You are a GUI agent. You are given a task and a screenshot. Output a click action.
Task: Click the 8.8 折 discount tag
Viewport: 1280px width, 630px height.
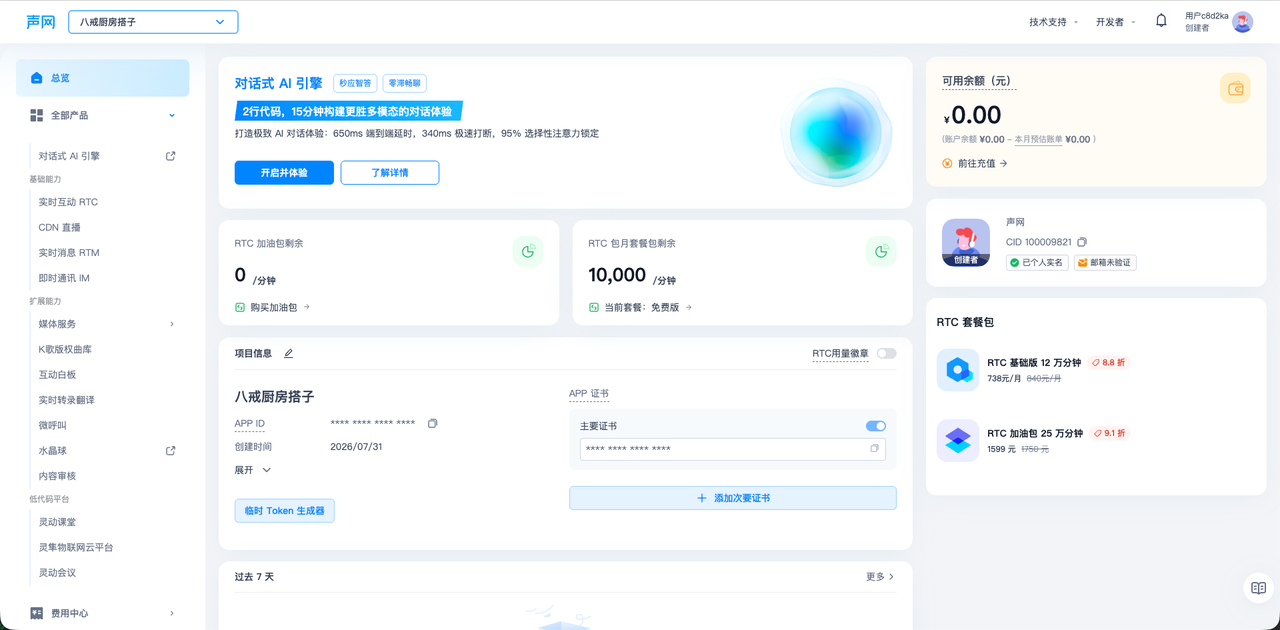1110,363
